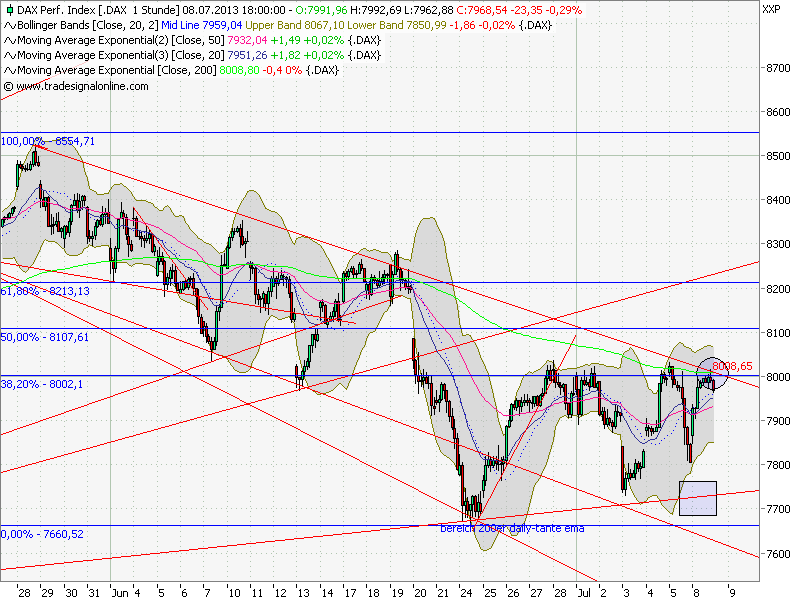
Task: Click 8700 on the price axis
Action: coord(778,68)
